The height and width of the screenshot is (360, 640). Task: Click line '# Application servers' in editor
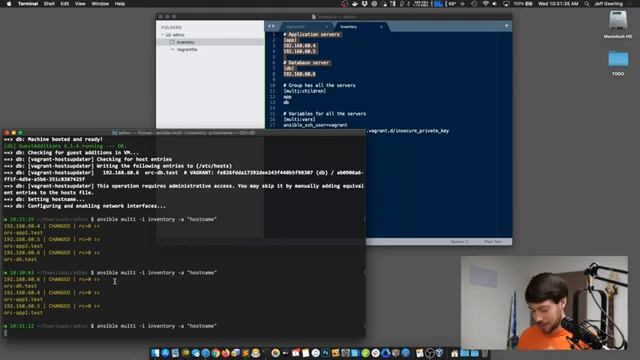(312, 34)
